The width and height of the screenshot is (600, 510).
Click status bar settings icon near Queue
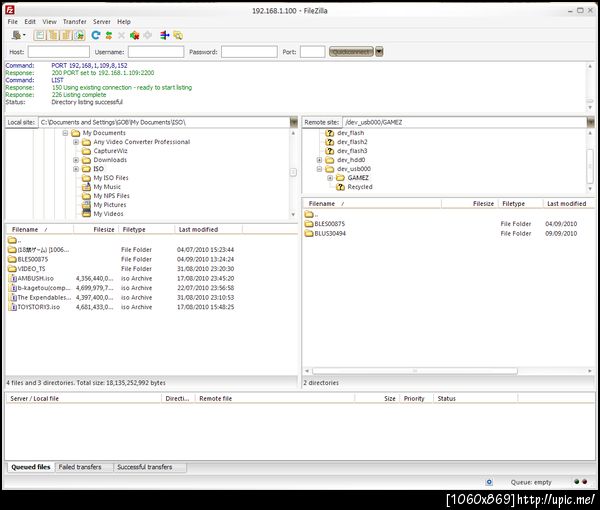(489, 482)
